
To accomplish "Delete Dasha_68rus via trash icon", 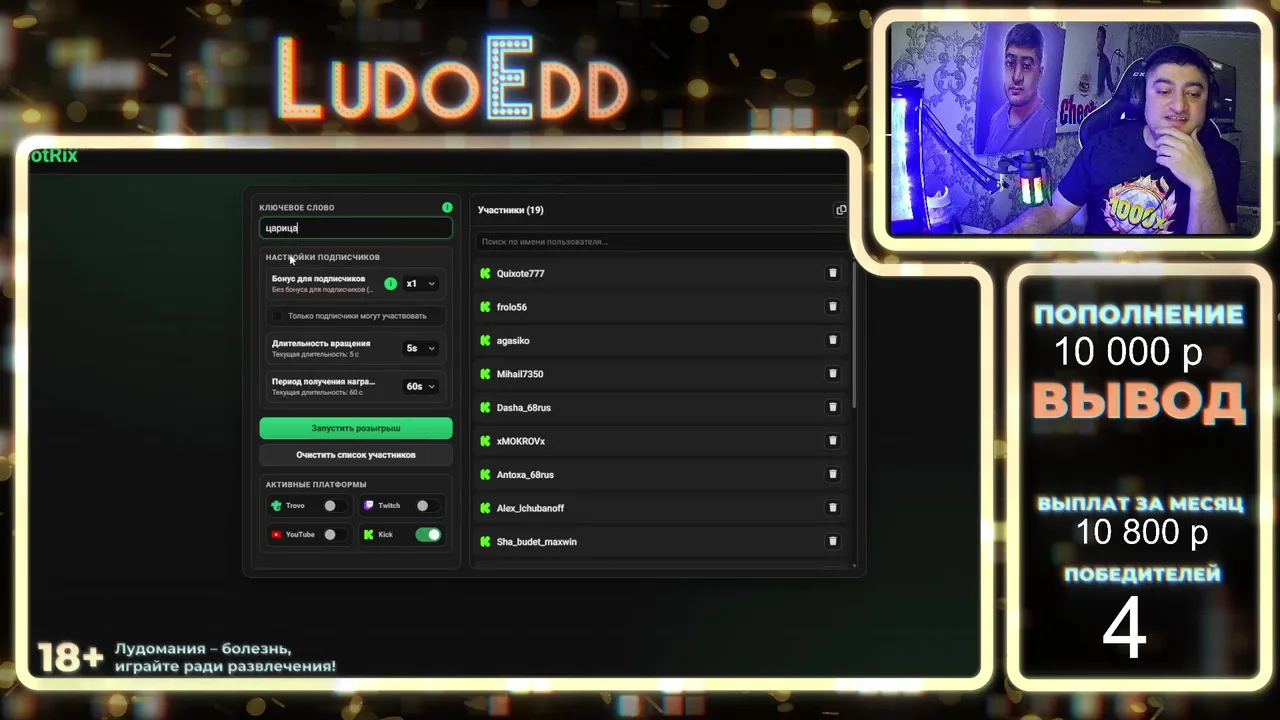I will (x=832, y=407).
